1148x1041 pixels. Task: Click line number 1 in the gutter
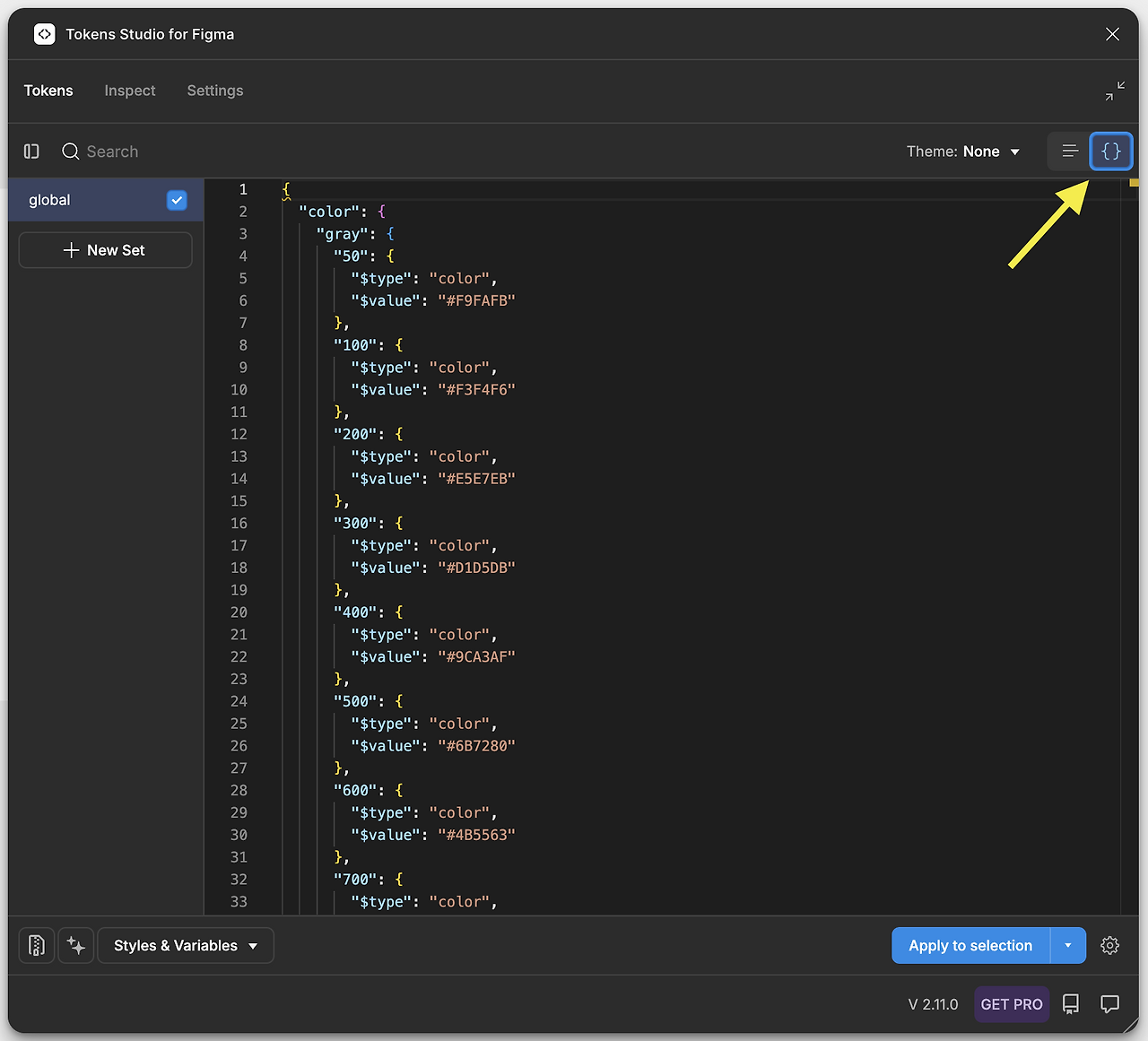243,189
